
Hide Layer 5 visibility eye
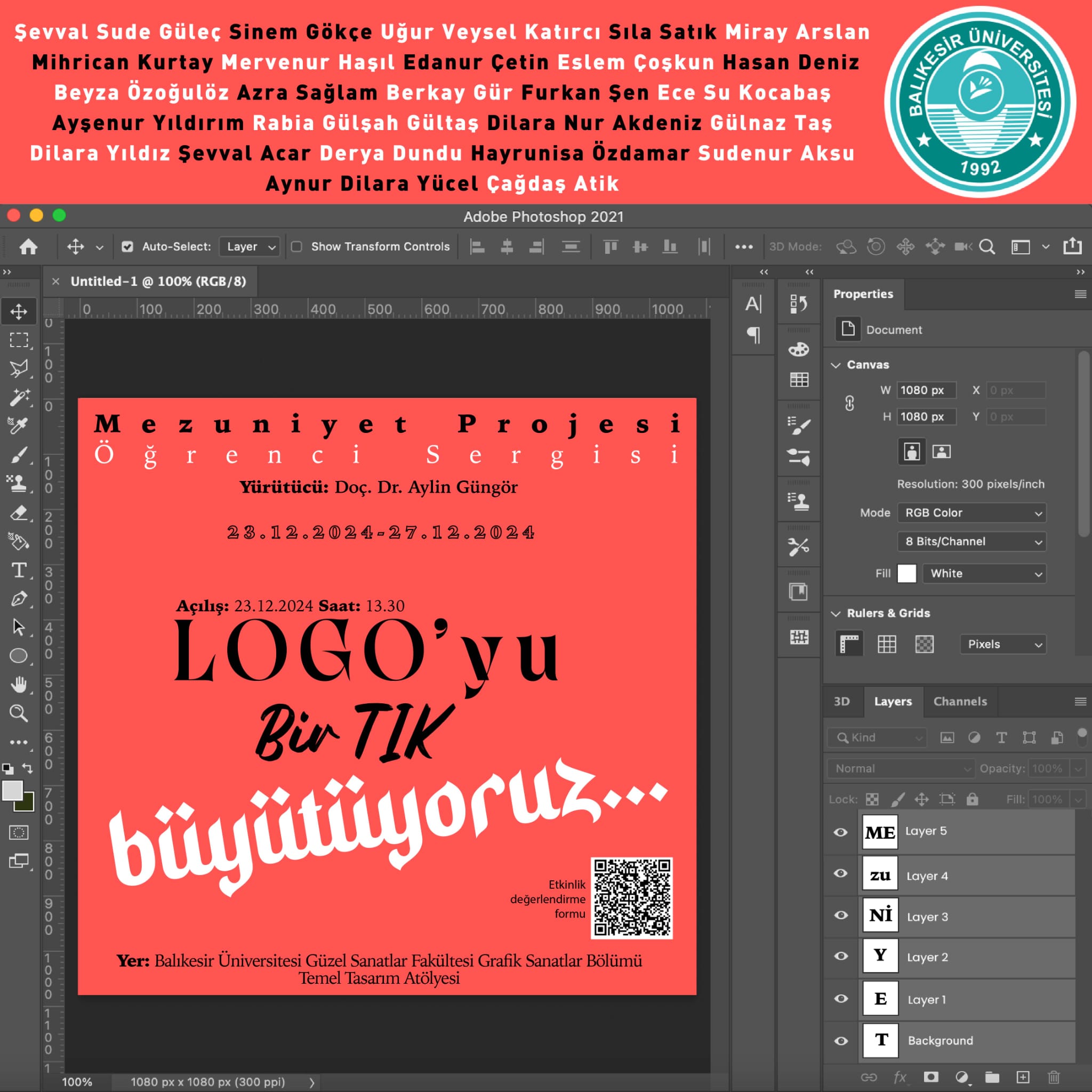[840, 832]
